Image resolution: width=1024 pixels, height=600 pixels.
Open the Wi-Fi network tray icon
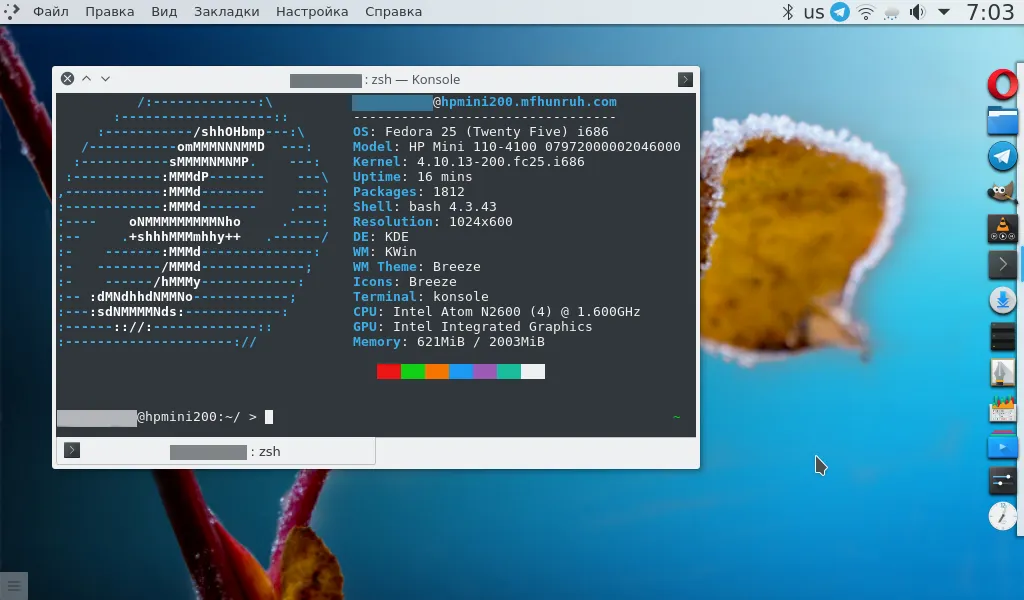866,12
